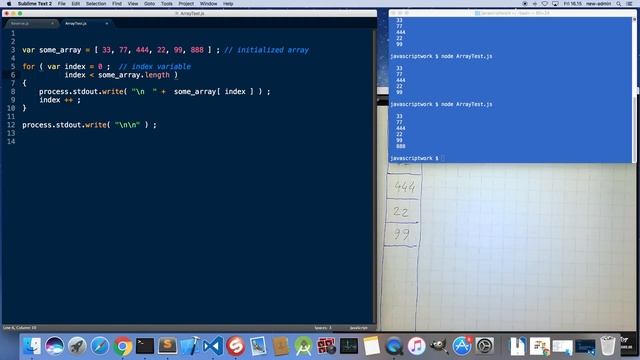Open the Apple menu
The width and height of the screenshot is (640, 360).
pos(9,4)
